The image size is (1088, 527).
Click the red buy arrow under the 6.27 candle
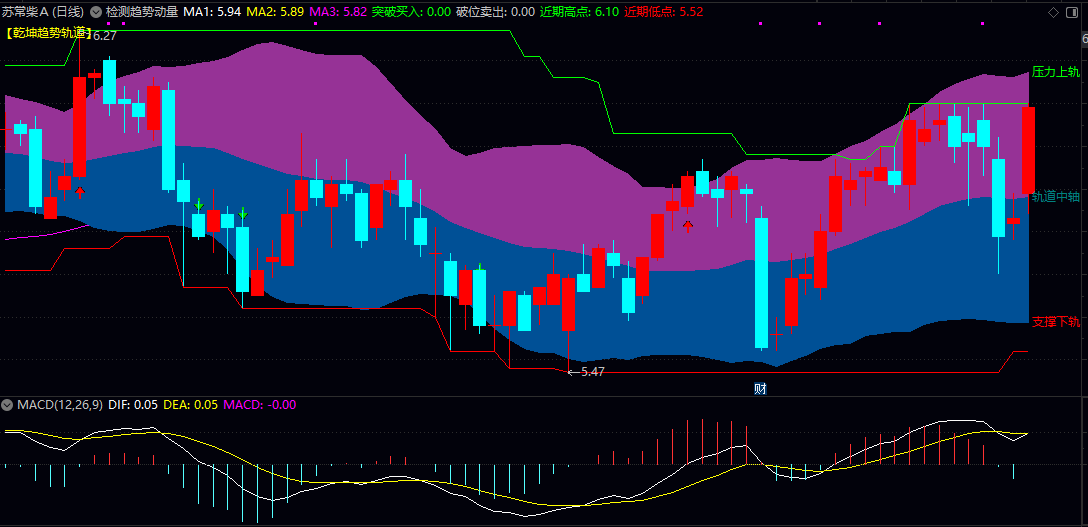pos(80,190)
